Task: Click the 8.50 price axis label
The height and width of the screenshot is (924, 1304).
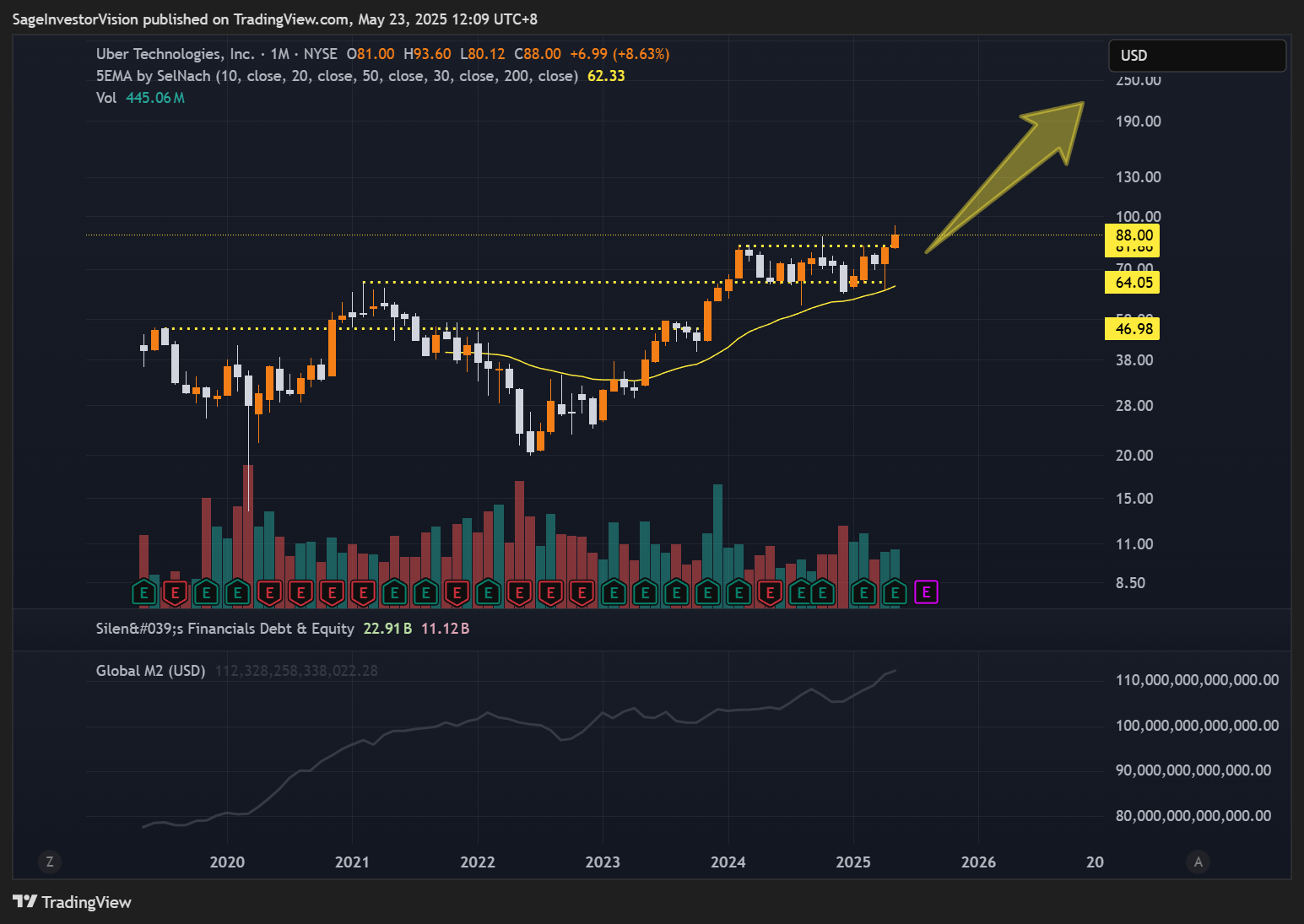Action: (1131, 583)
